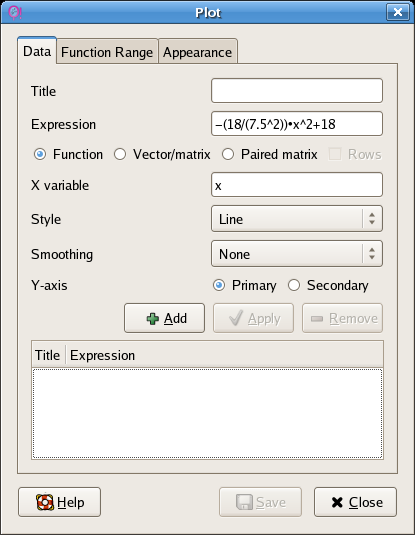Select the Paired matrix radio option

[x=228, y=155]
